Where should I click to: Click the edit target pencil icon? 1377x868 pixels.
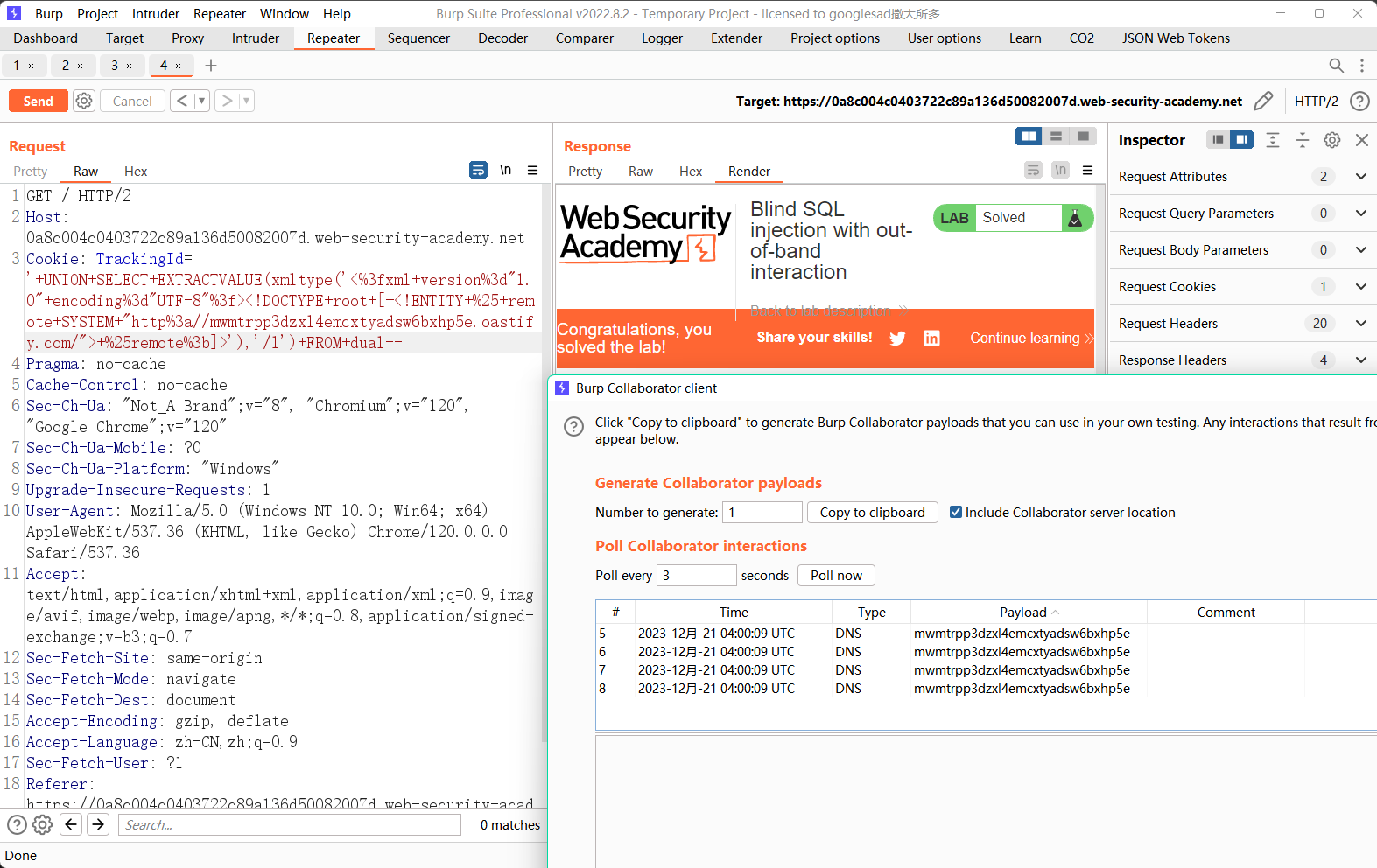click(x=1263, y=101)
